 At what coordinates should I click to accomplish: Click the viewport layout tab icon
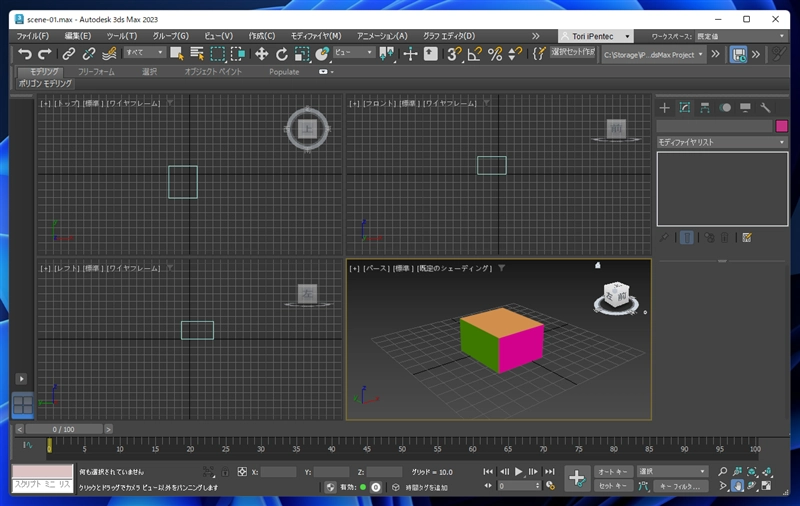pyautogui.click(x=22, y=406)
